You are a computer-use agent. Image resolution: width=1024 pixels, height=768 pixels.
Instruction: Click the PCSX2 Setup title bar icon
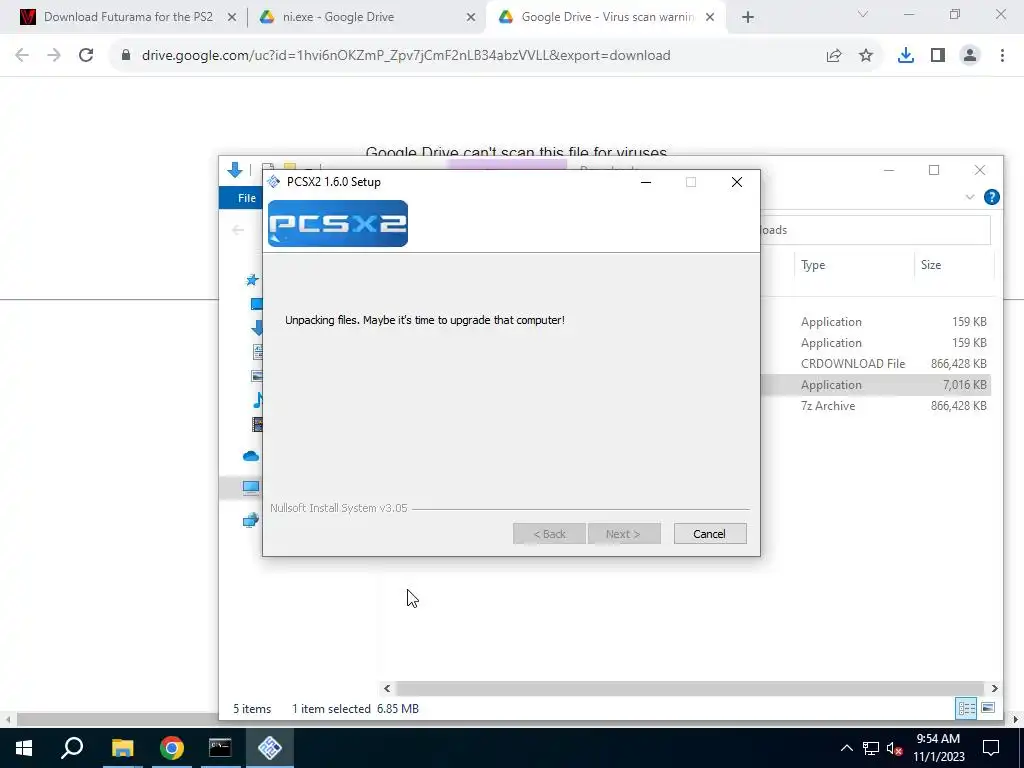click(x=274, y=182)
